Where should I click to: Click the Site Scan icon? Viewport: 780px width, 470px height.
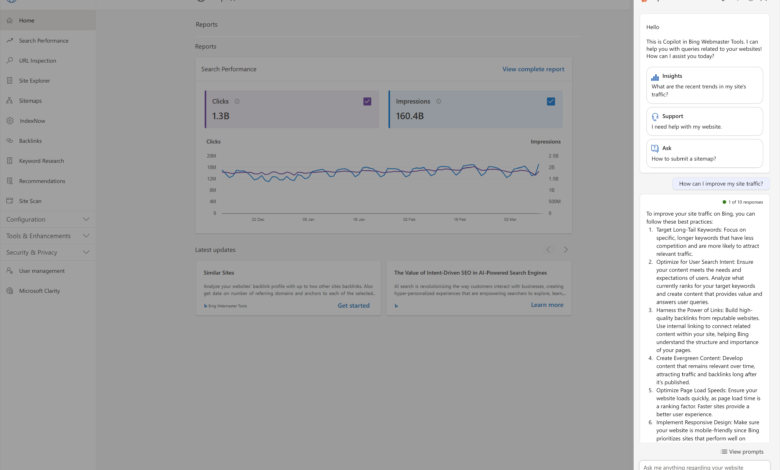point(9,201)
